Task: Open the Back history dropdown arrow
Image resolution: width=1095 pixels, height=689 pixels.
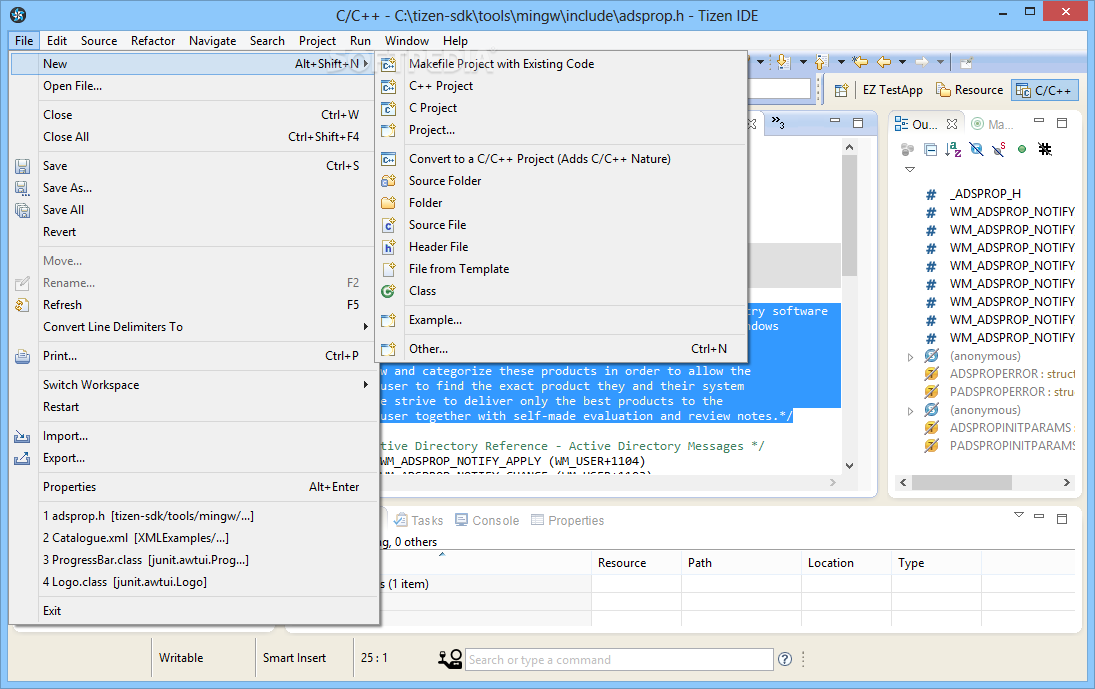Action: pos(902,62)
